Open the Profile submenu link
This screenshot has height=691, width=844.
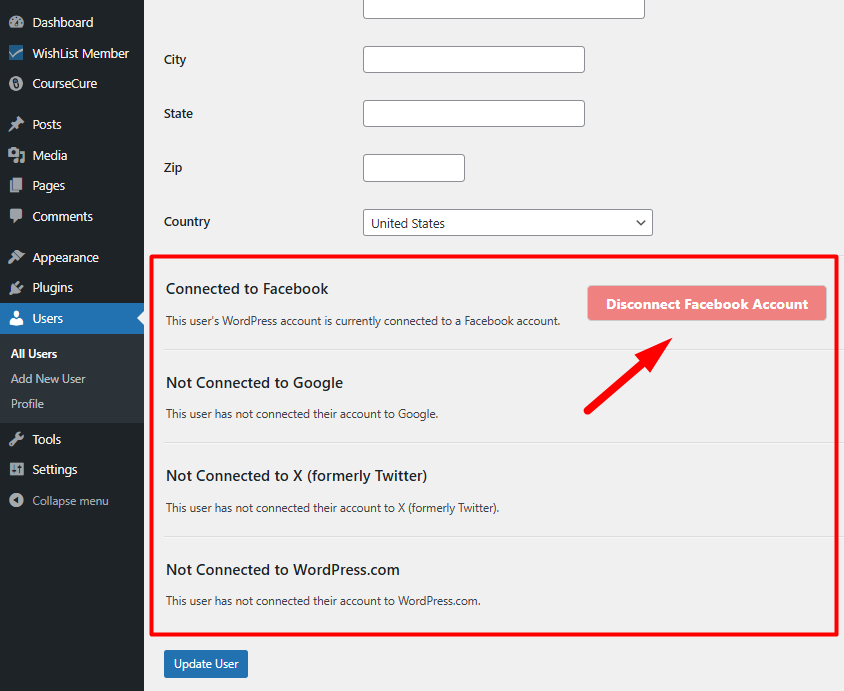coord(27,404)
